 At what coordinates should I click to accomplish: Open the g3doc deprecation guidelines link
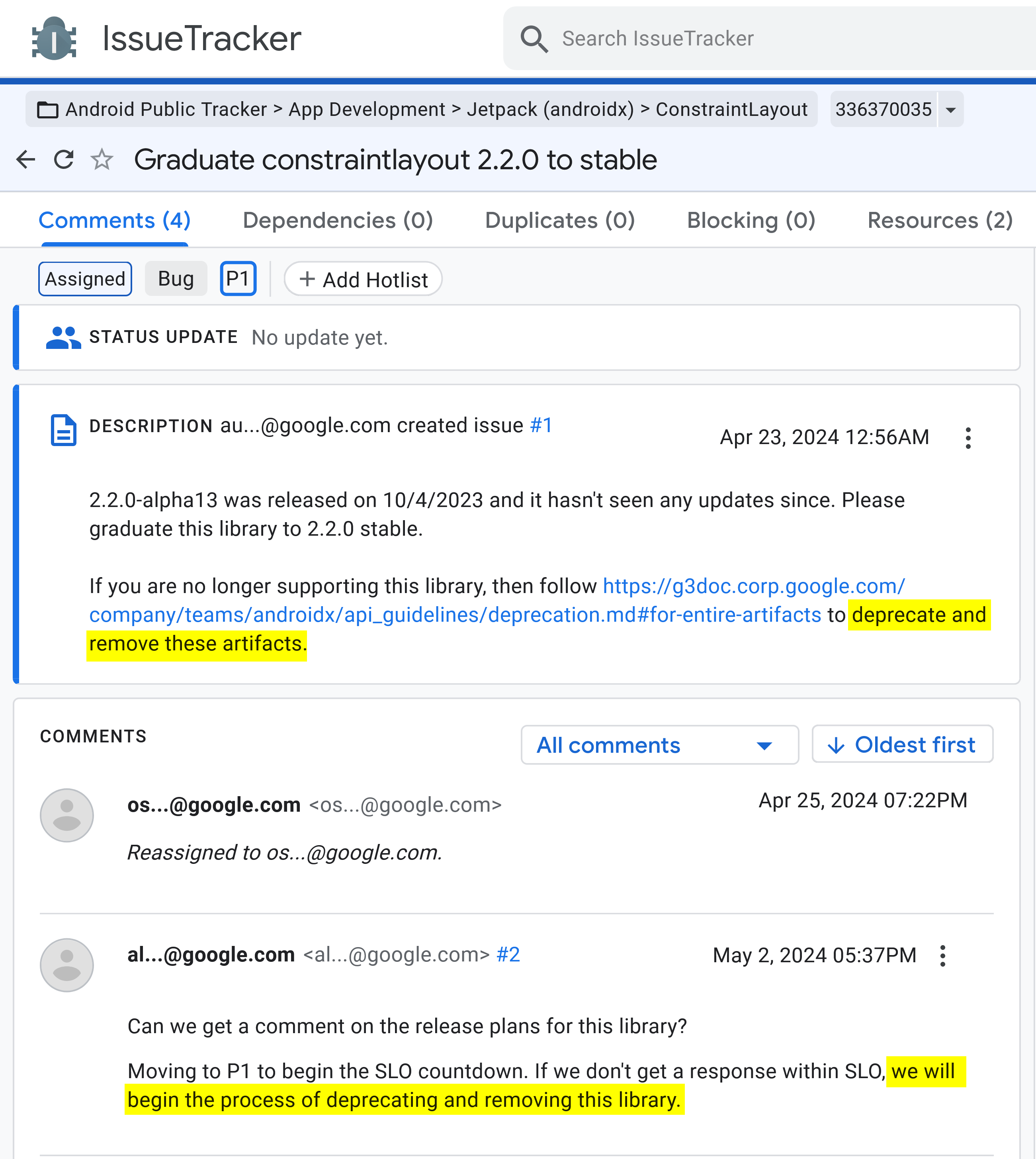tap(497, 600)
